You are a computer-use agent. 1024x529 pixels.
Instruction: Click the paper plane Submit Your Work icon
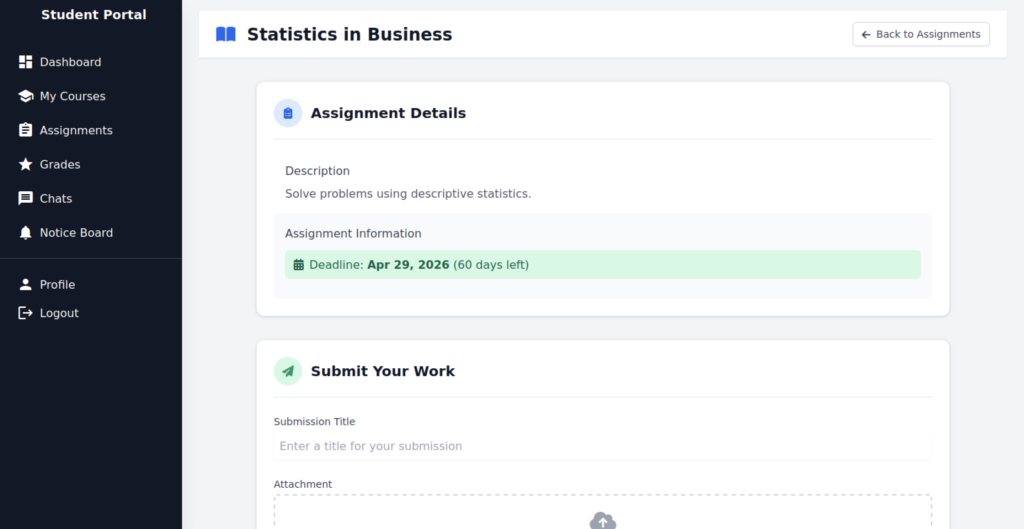288,371
